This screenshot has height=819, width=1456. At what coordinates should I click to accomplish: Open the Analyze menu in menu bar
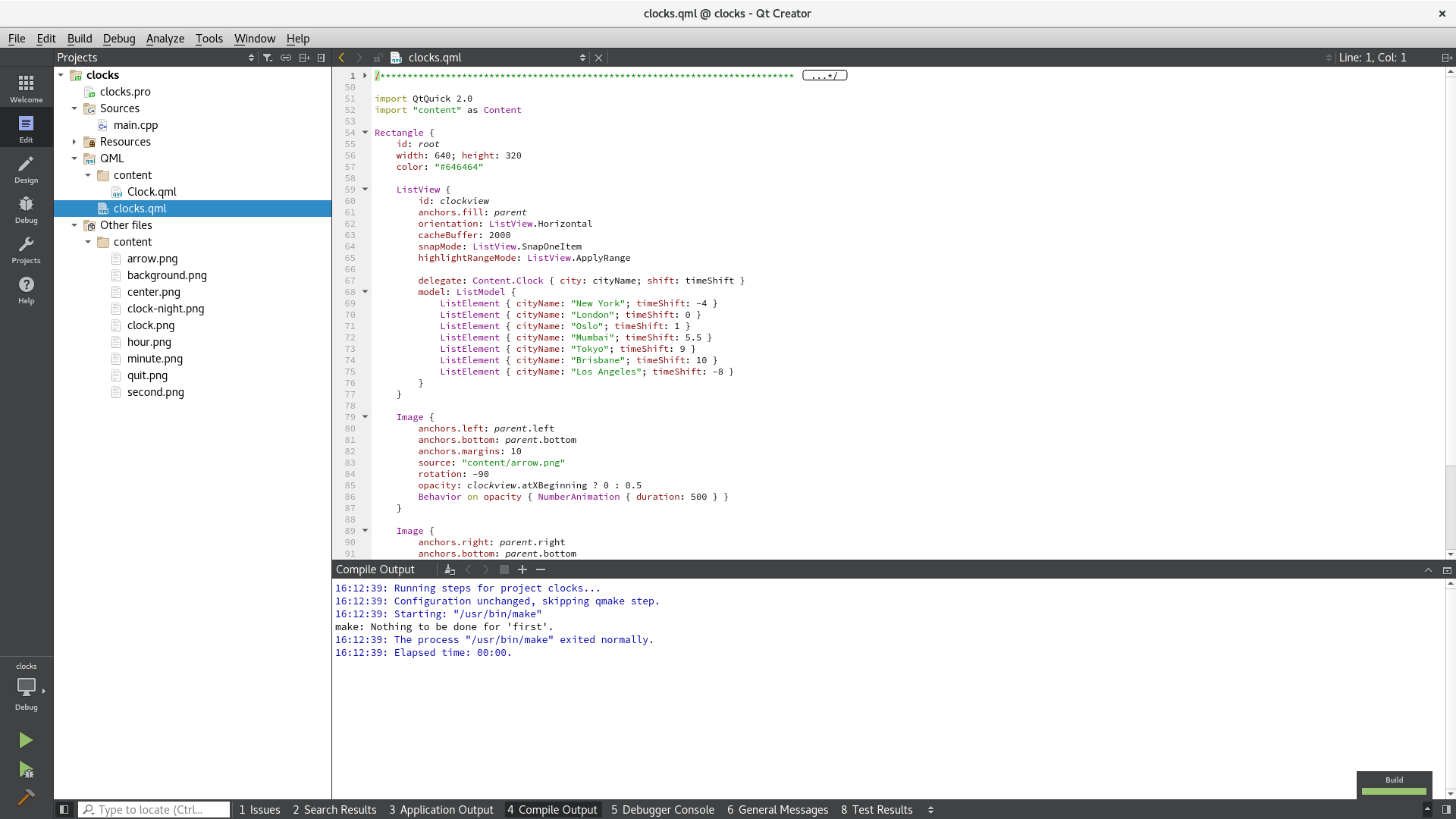point(165,37)
